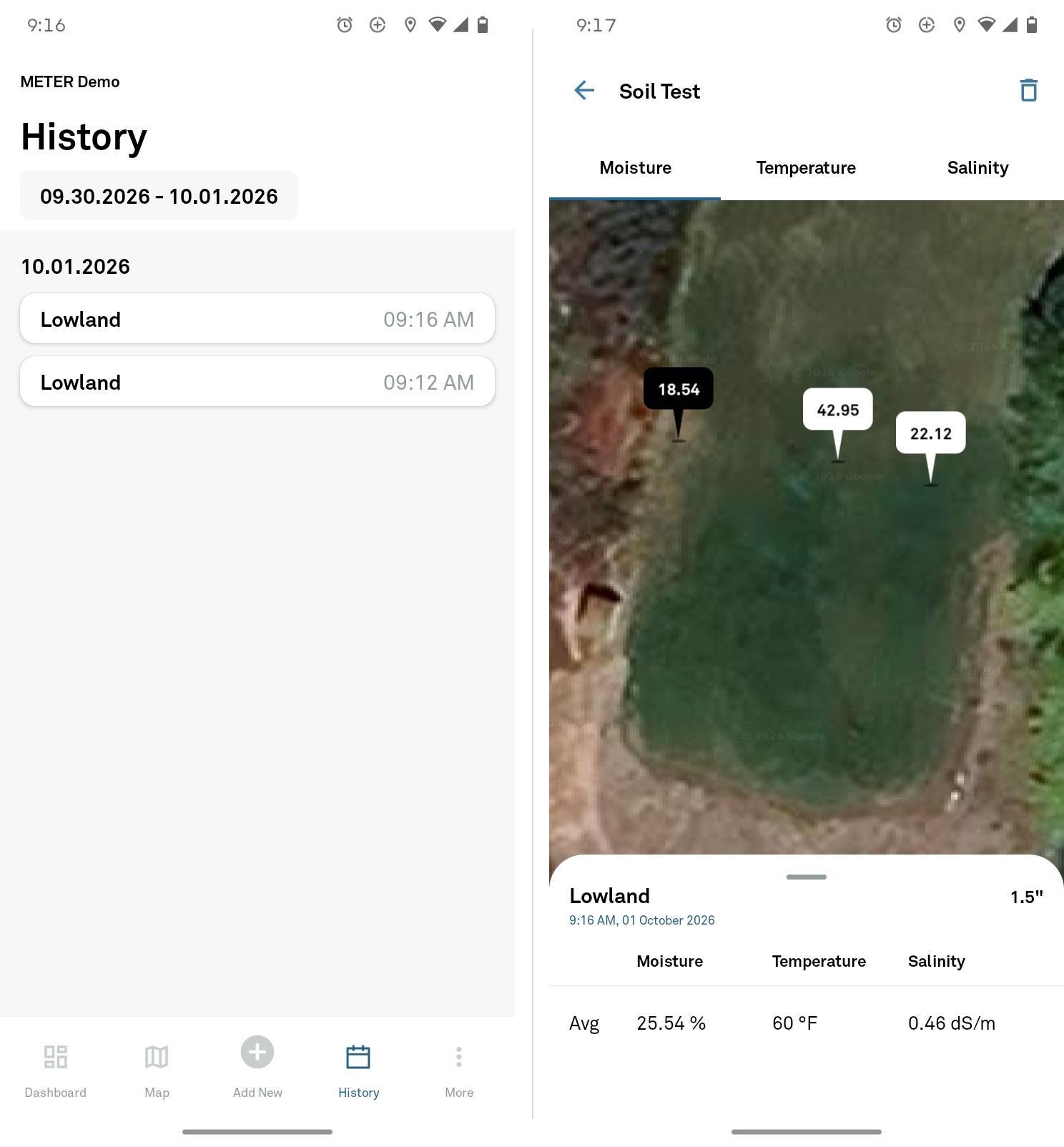The height and width of the screenshot is (1147, 1064).
Task: Switch to the Salinity tab
Action: point(978,168)
